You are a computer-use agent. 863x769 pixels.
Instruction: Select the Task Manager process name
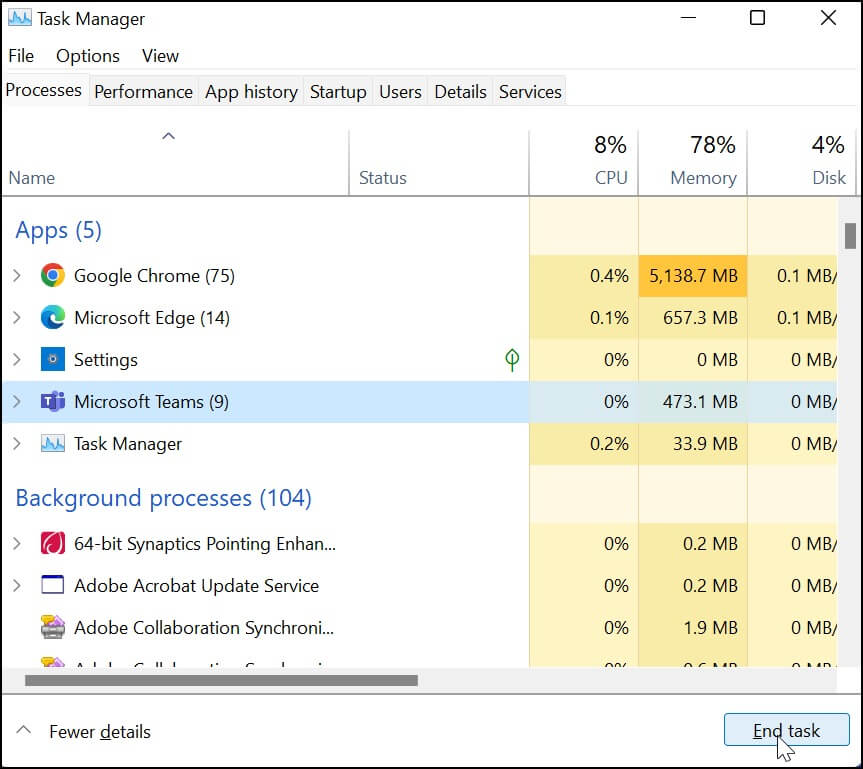click(128, 444)
